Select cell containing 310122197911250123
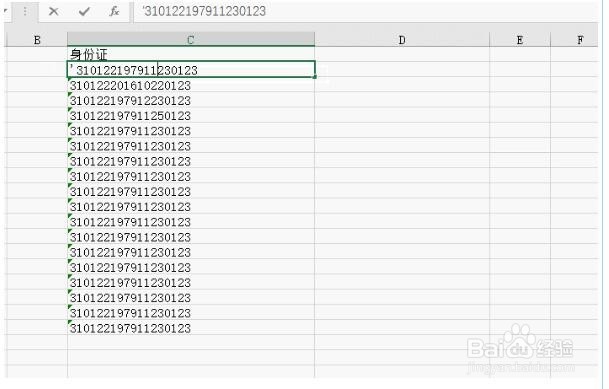The width and height of the screenshot is (609, 389). [x=191, y=115]
